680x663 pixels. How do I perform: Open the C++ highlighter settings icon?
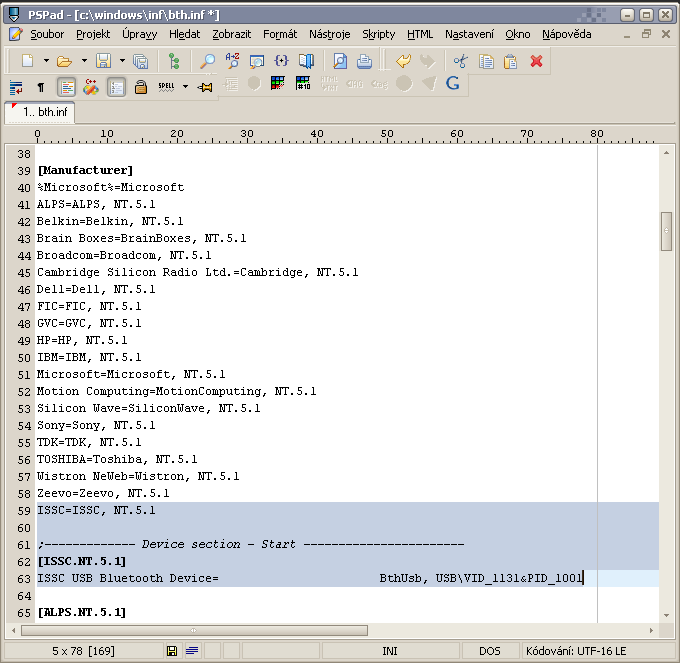point(91,87)
